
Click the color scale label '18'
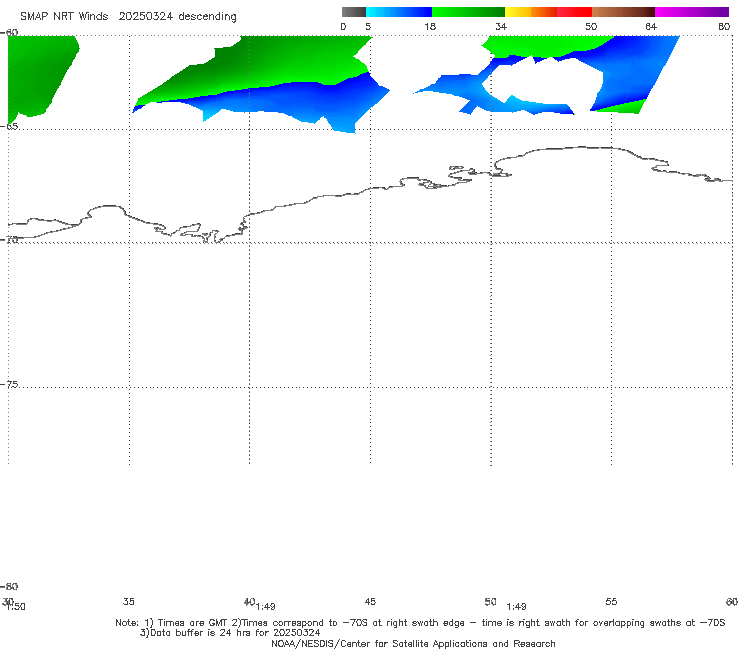(430, 26)
